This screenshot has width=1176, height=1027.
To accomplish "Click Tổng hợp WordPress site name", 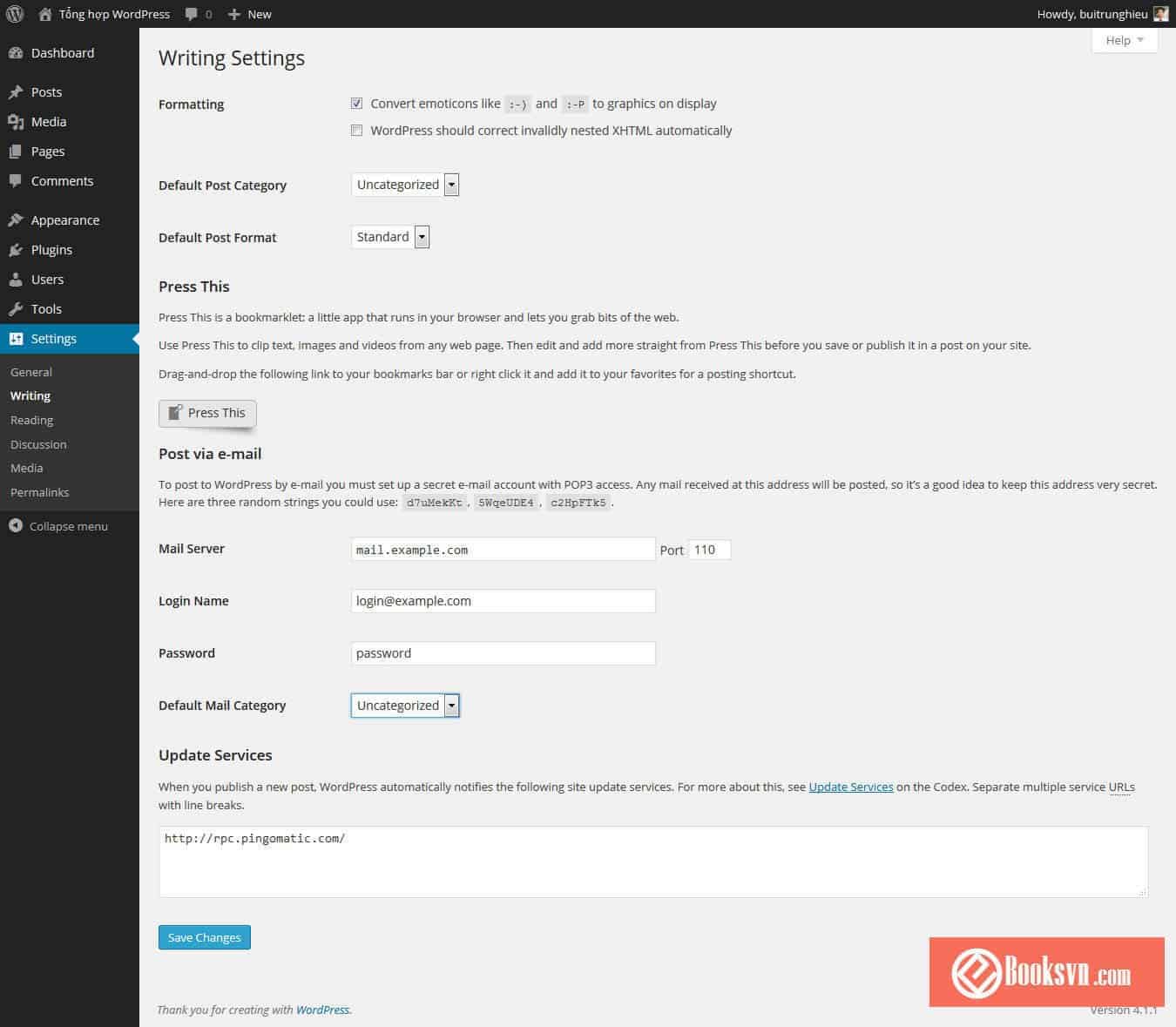I will pyautogui.click(x=114, y=14).
